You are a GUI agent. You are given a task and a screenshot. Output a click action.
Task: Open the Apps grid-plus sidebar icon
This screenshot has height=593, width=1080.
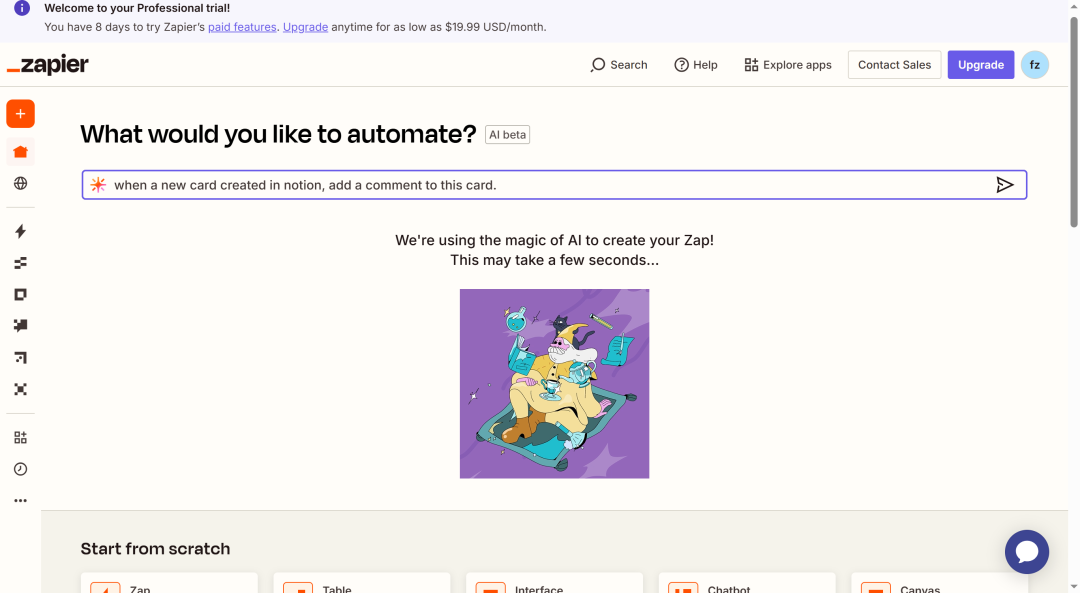(21, 437)
